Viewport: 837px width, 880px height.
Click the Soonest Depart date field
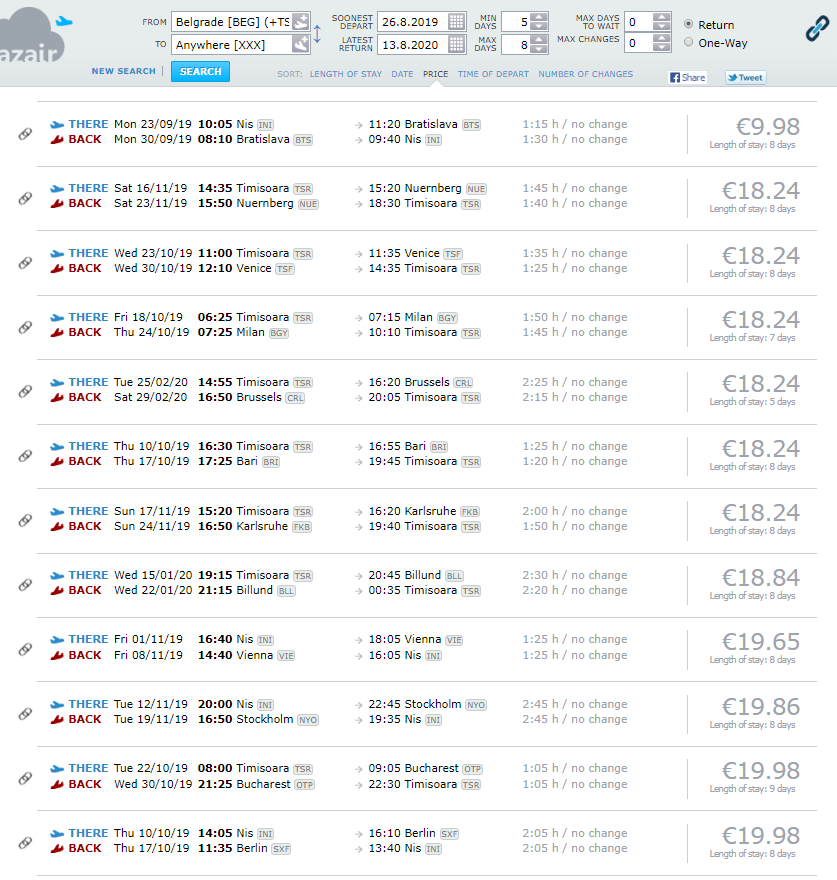[x=413, y=22]
